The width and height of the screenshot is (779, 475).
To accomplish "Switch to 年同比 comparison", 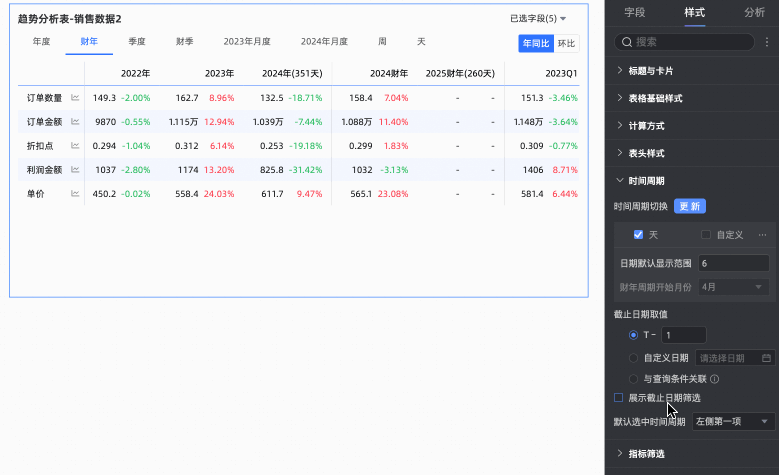I will point(536,43).
